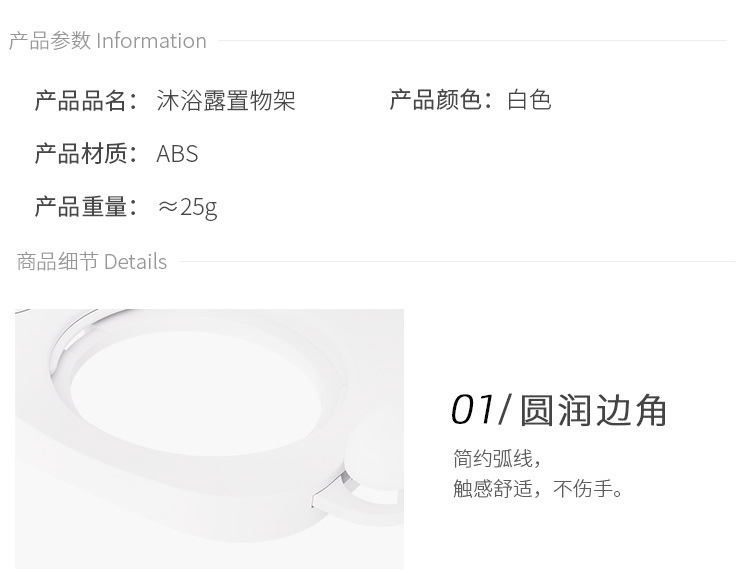This screenshot has height=573, width=750.
Task: Click the 商品细节 Details section heading
Action: (92, 262)
